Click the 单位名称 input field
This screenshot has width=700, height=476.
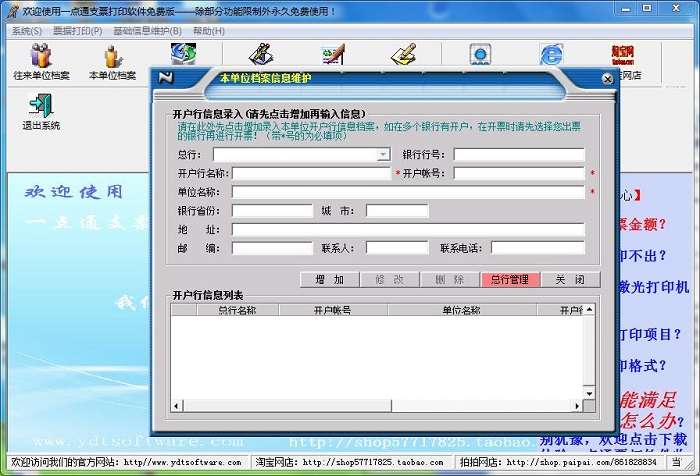point(408,192)
